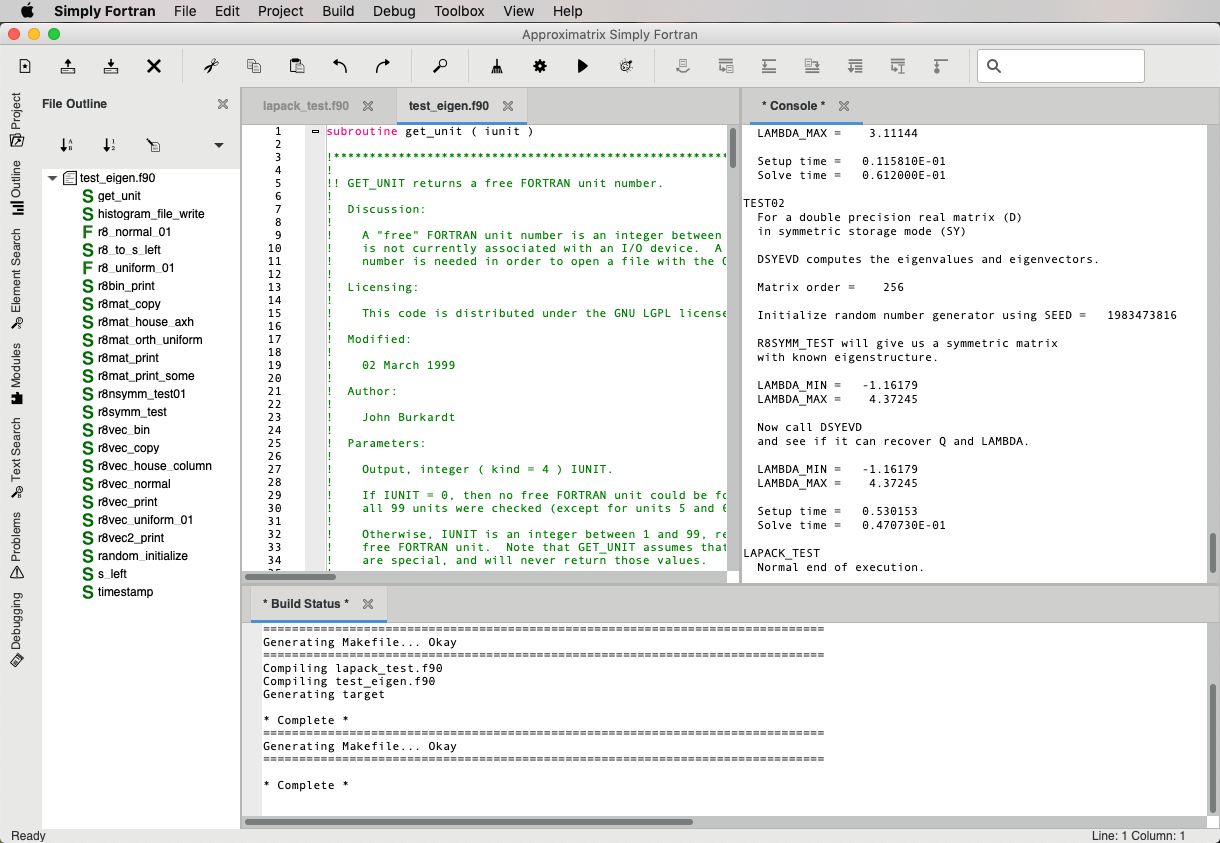Click the New File toolbar icon
Image resolution: width=1220 pixels, height=843 pixels.
[25, 66]
